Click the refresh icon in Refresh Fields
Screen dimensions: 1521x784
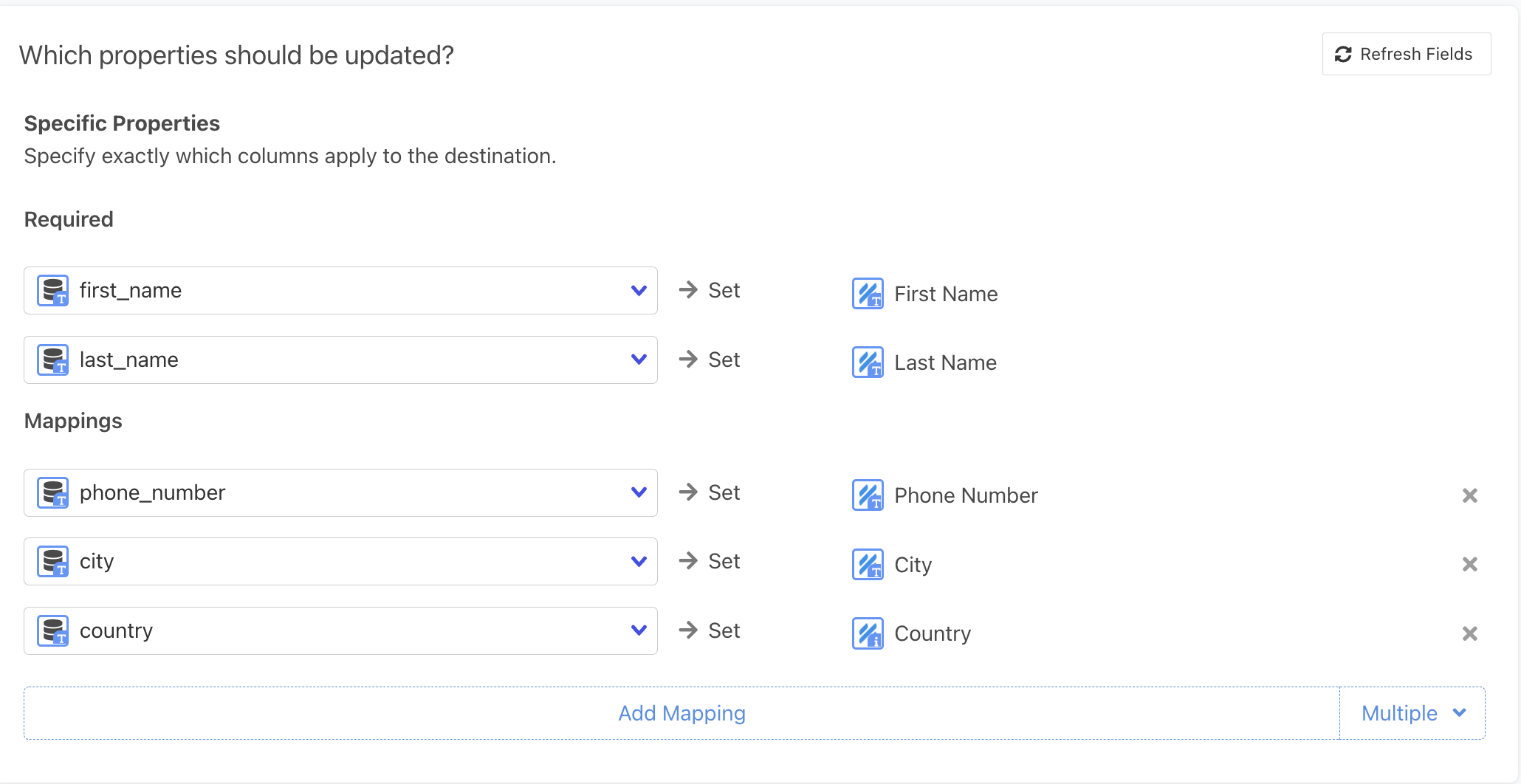point(1343,54)
